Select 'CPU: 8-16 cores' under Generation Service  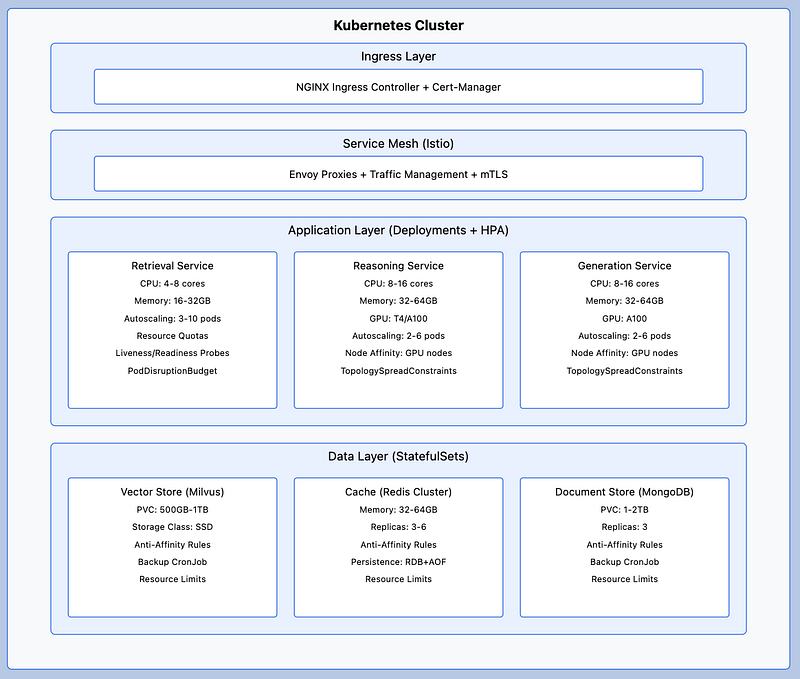click(624, 284)
